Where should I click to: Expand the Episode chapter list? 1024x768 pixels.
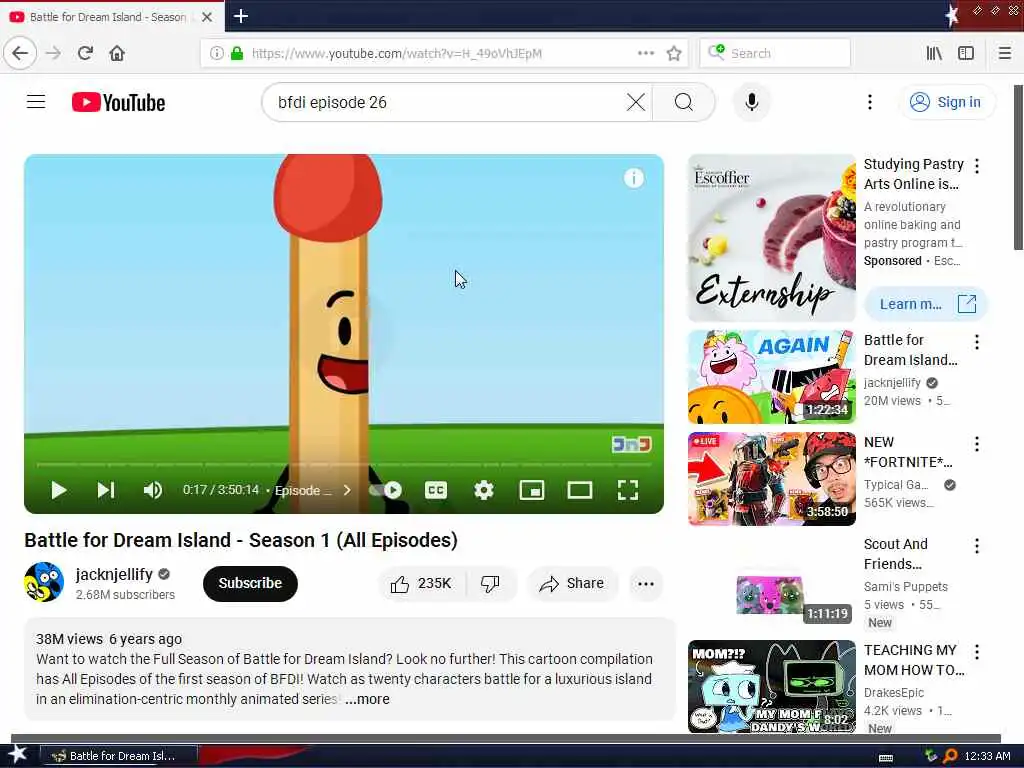(313, 490)
